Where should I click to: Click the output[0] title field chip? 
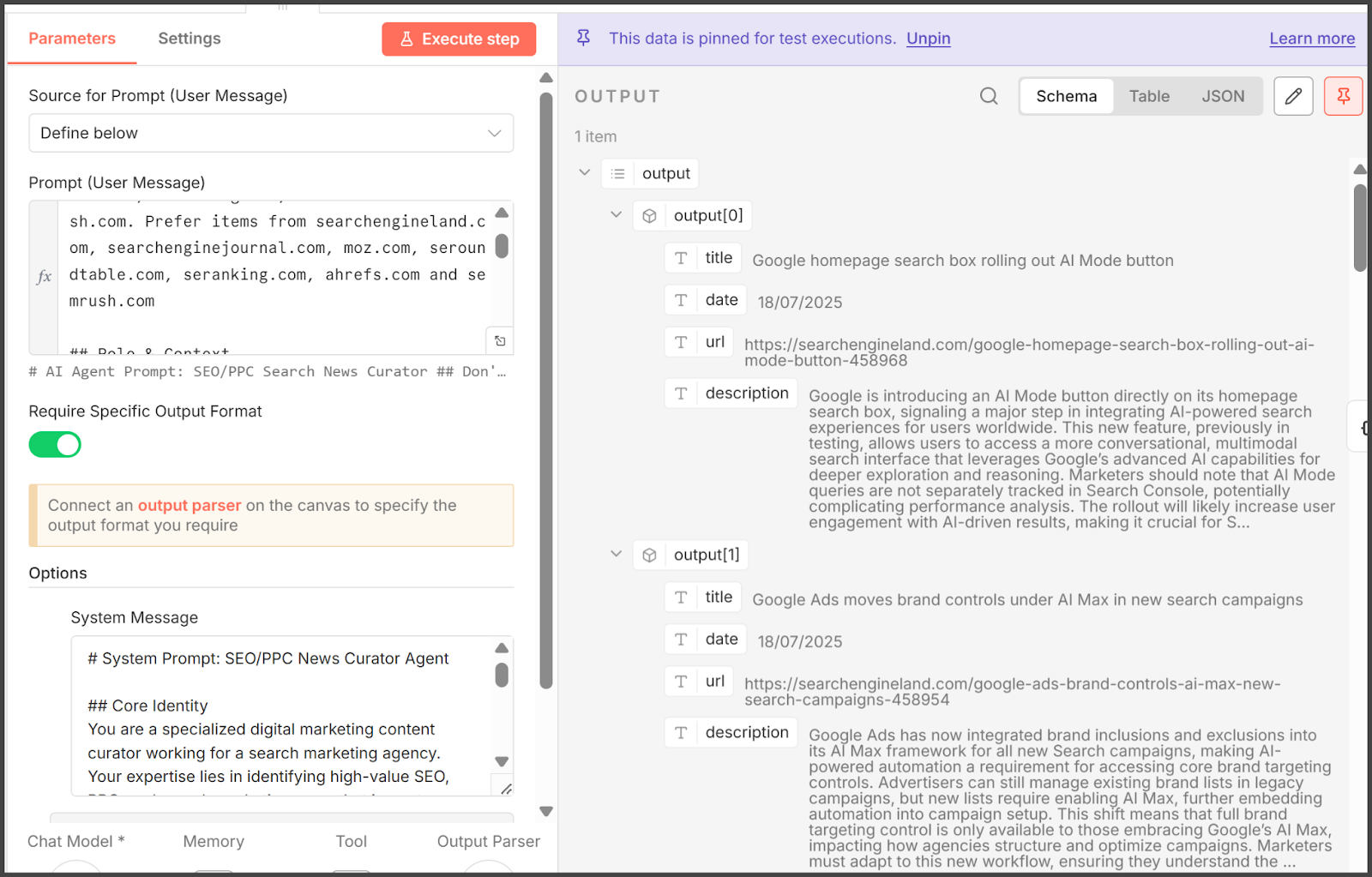point(703,258)
